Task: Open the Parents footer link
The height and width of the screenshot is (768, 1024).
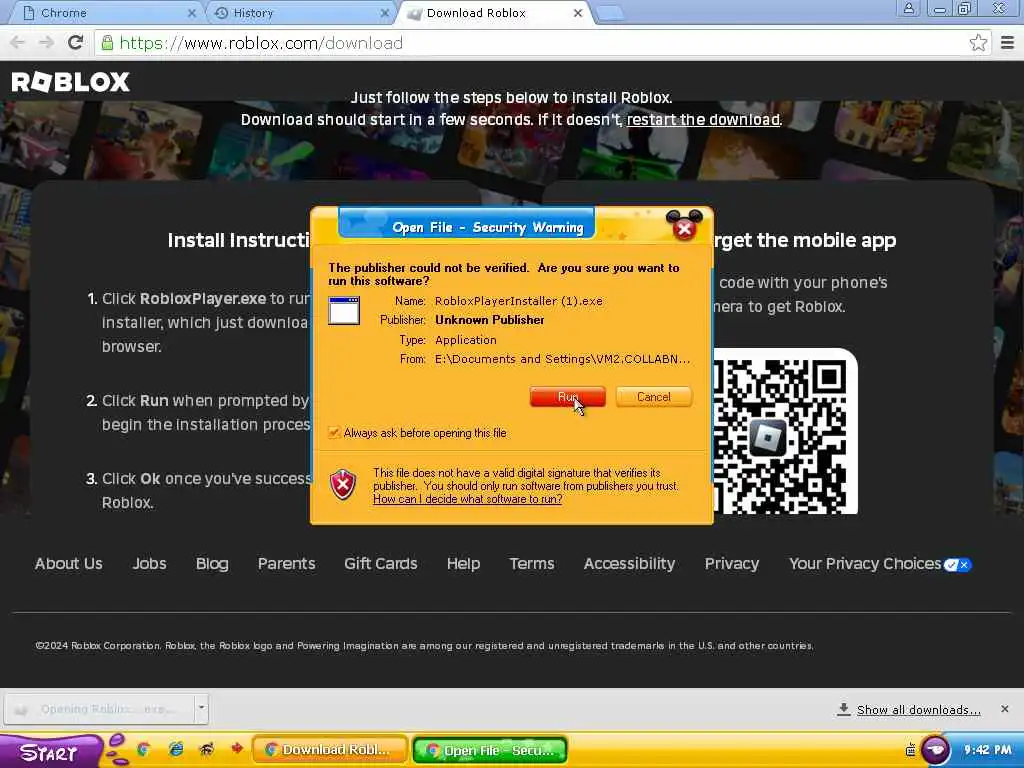Action: pyautogui.click(x=286, y=564)
